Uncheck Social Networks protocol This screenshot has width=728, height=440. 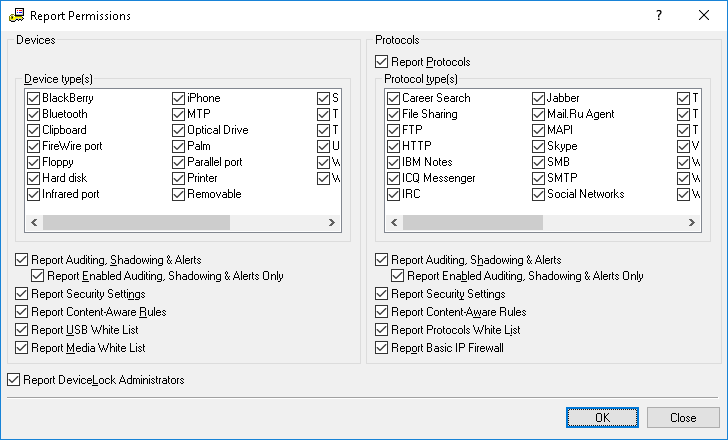(x=539, y=194)
